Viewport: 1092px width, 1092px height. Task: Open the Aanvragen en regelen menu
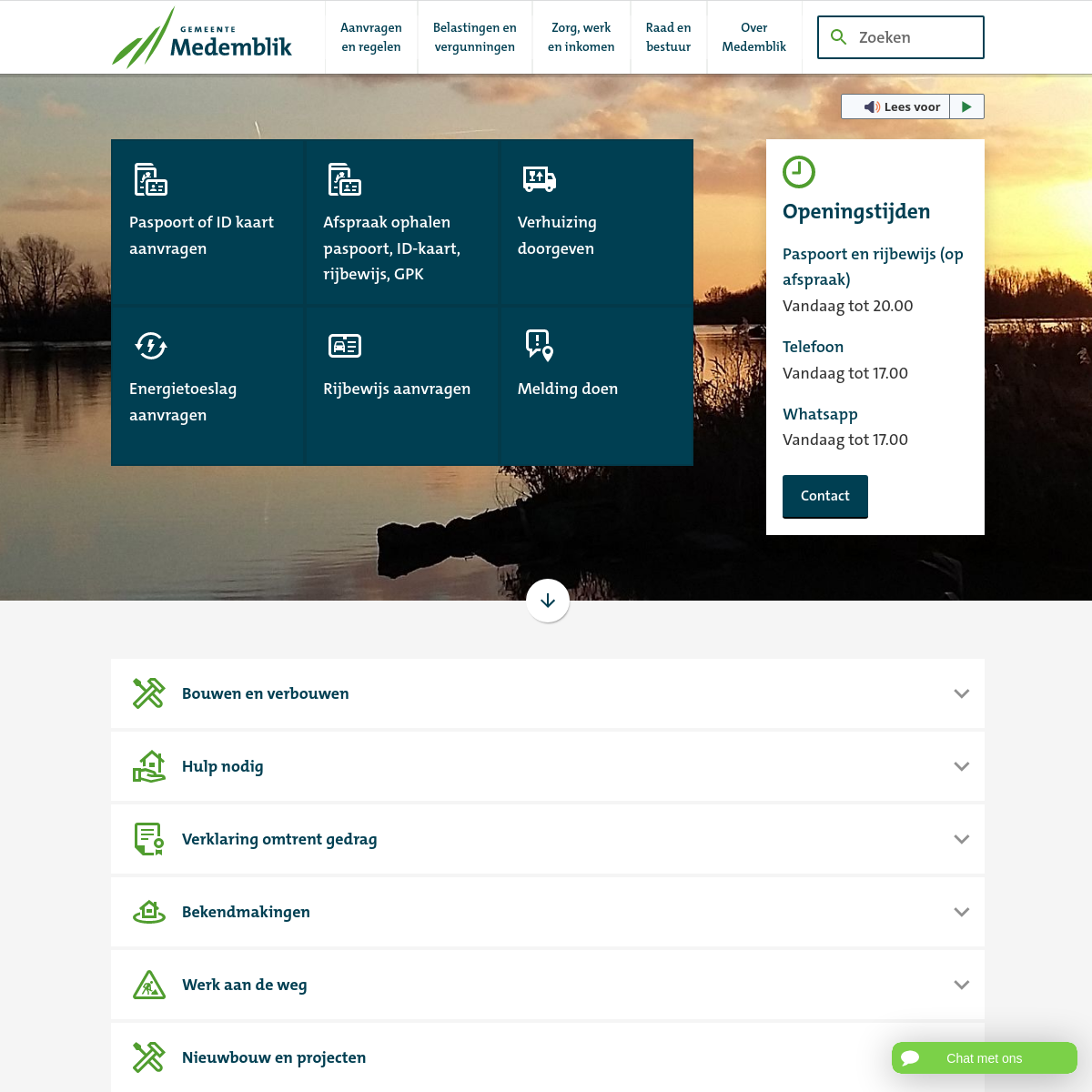tap(371, 37)
